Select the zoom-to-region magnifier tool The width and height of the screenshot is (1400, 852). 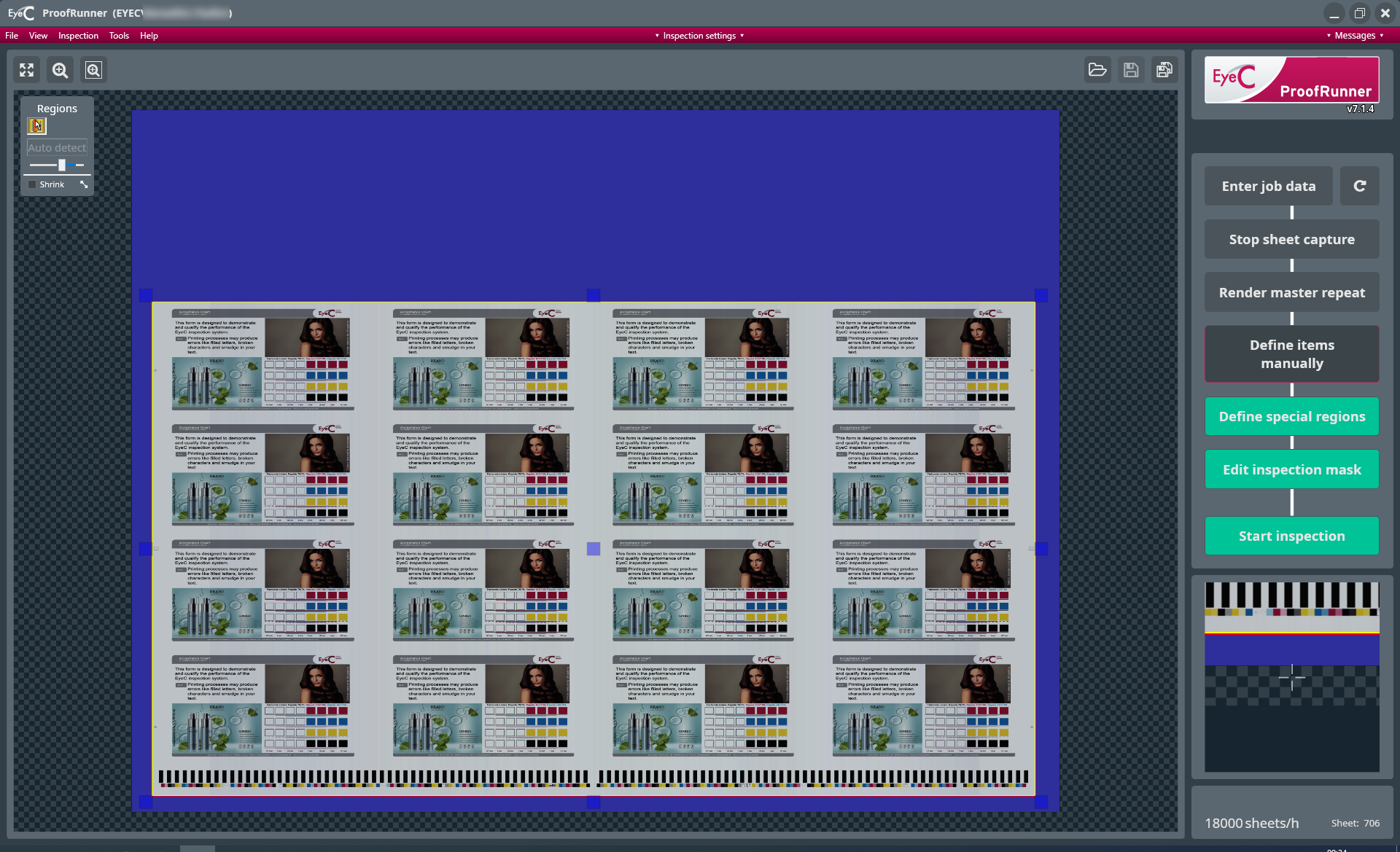pos(93,70)
